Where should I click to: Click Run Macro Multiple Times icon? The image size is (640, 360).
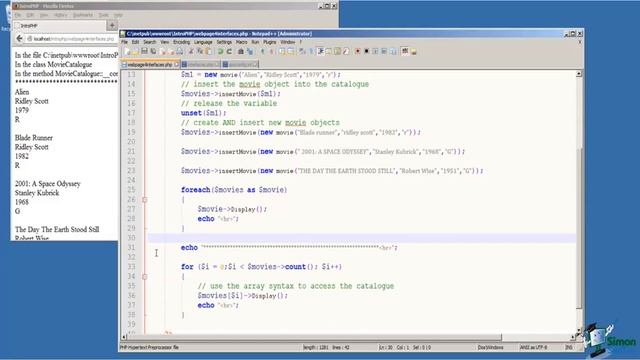click(384, 51)
